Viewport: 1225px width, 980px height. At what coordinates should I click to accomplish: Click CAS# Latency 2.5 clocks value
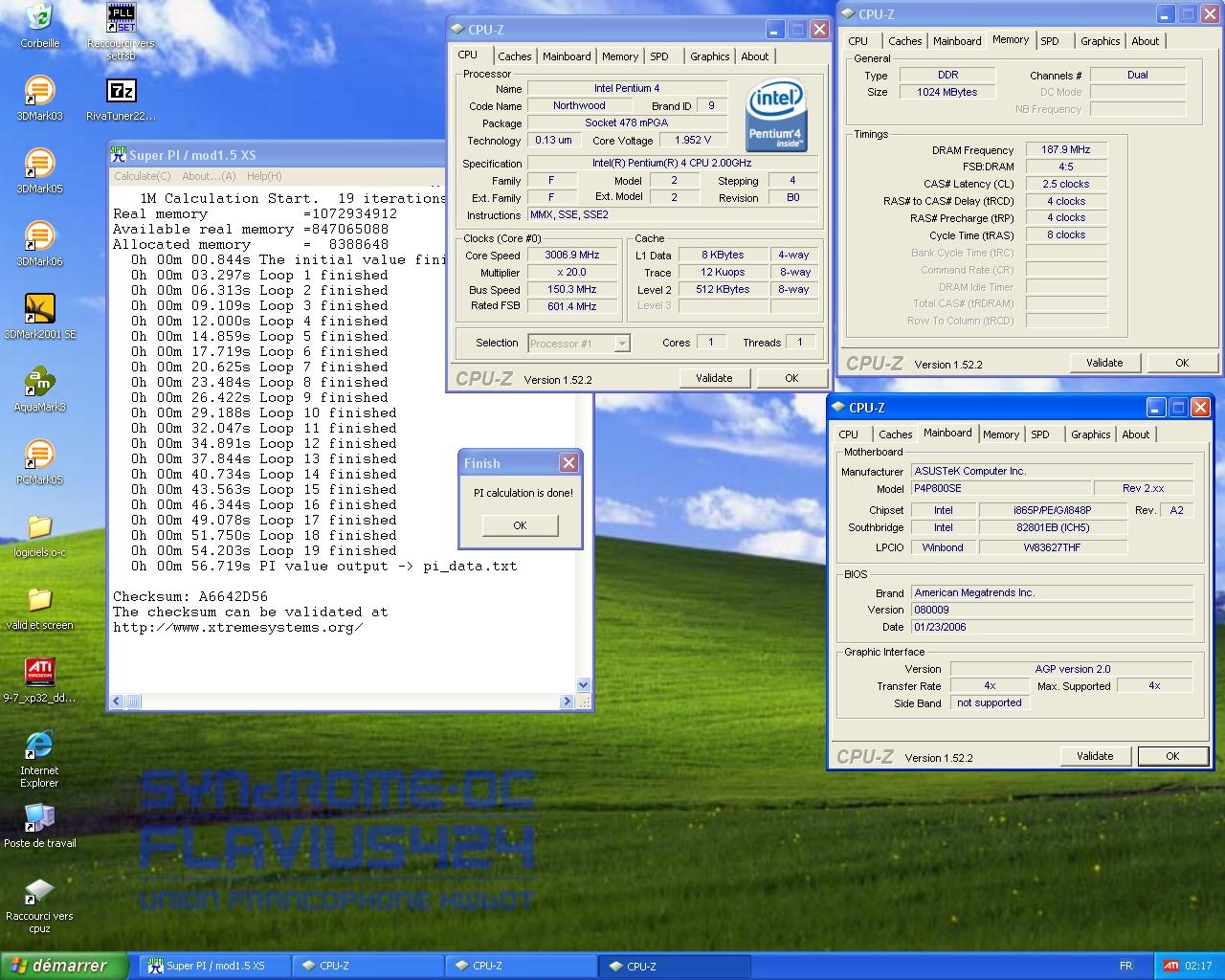click(x=1066, y=184)
